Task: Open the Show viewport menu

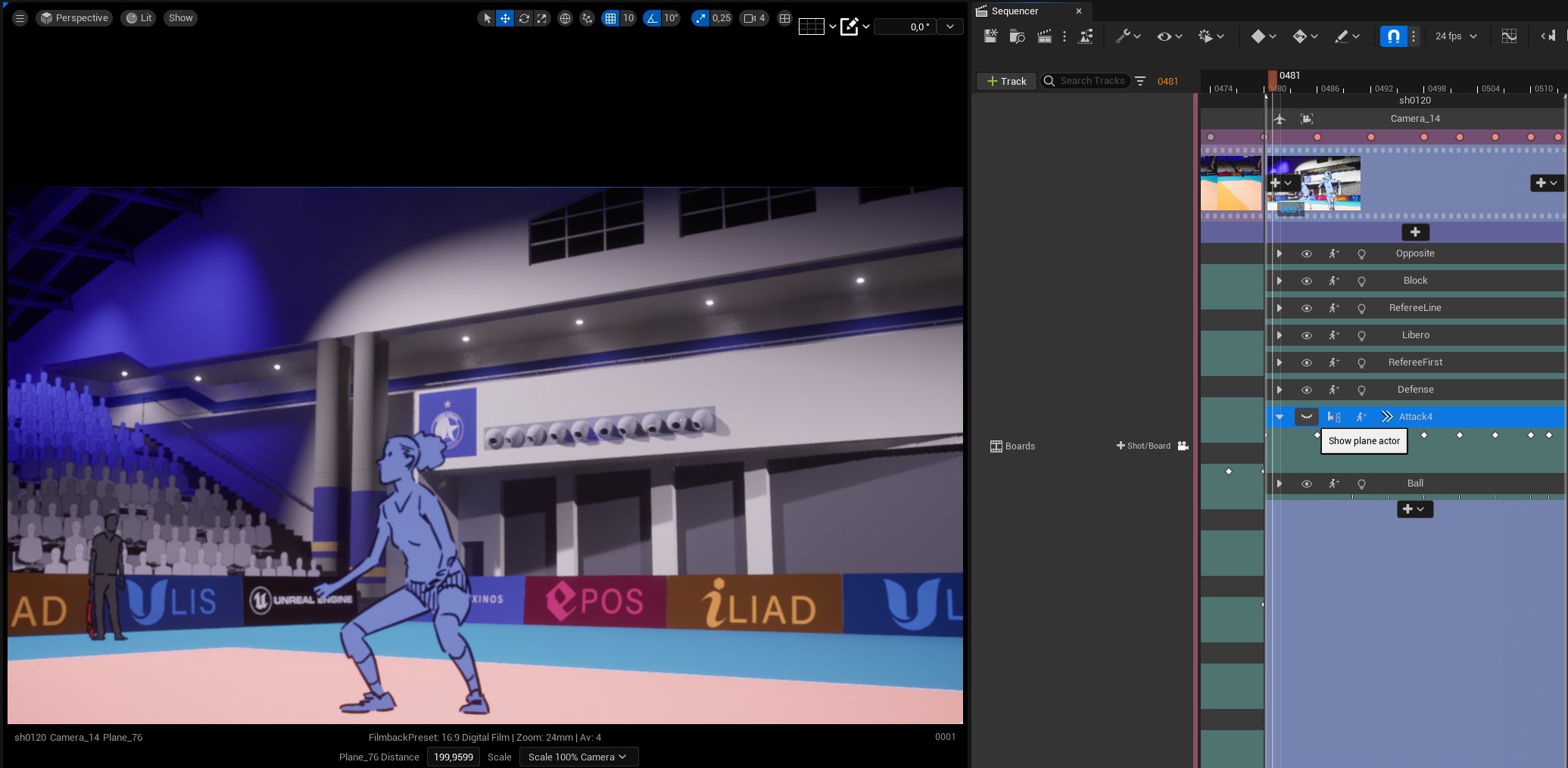Action: 180,18
